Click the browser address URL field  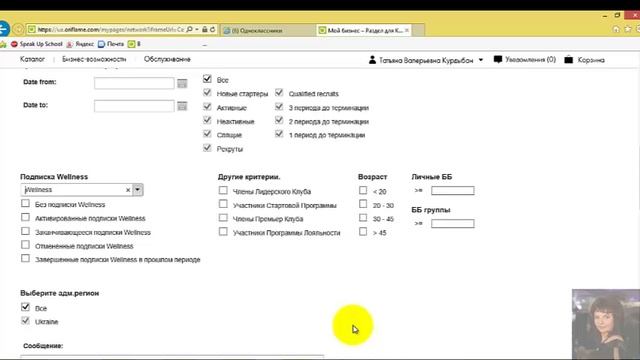[110, 29]
